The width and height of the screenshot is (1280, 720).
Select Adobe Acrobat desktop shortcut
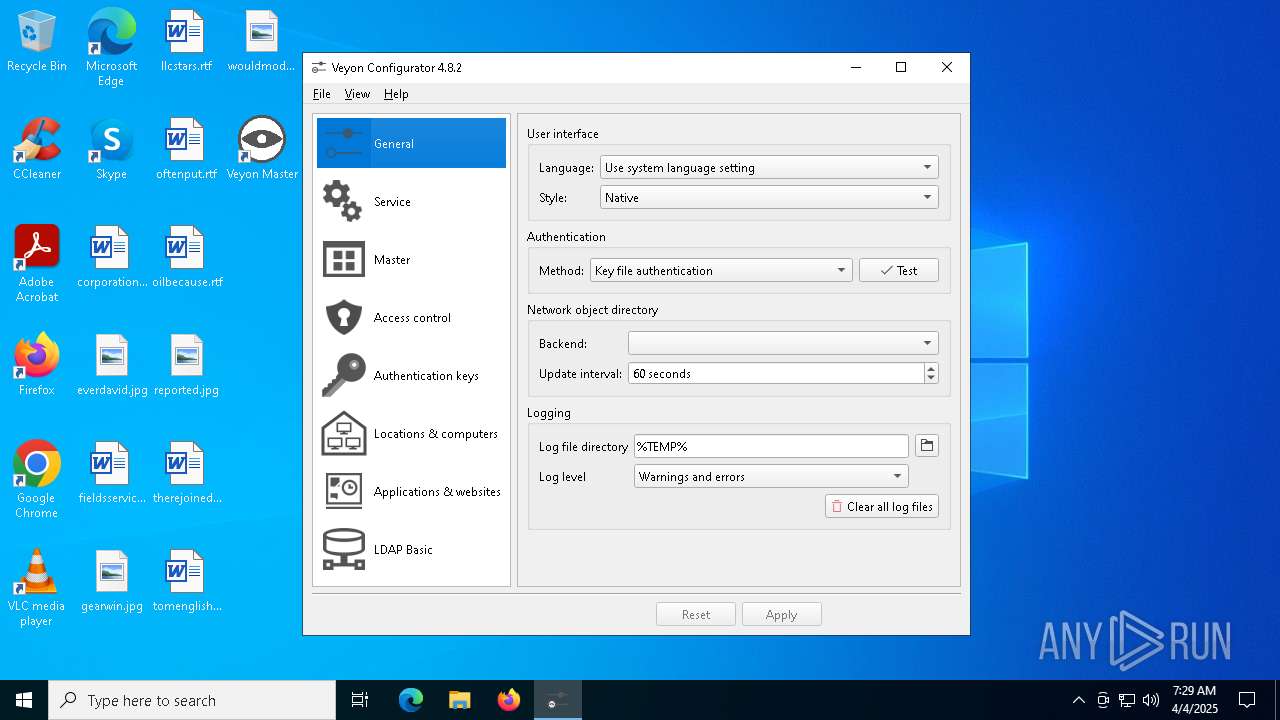tap(37, 264)
